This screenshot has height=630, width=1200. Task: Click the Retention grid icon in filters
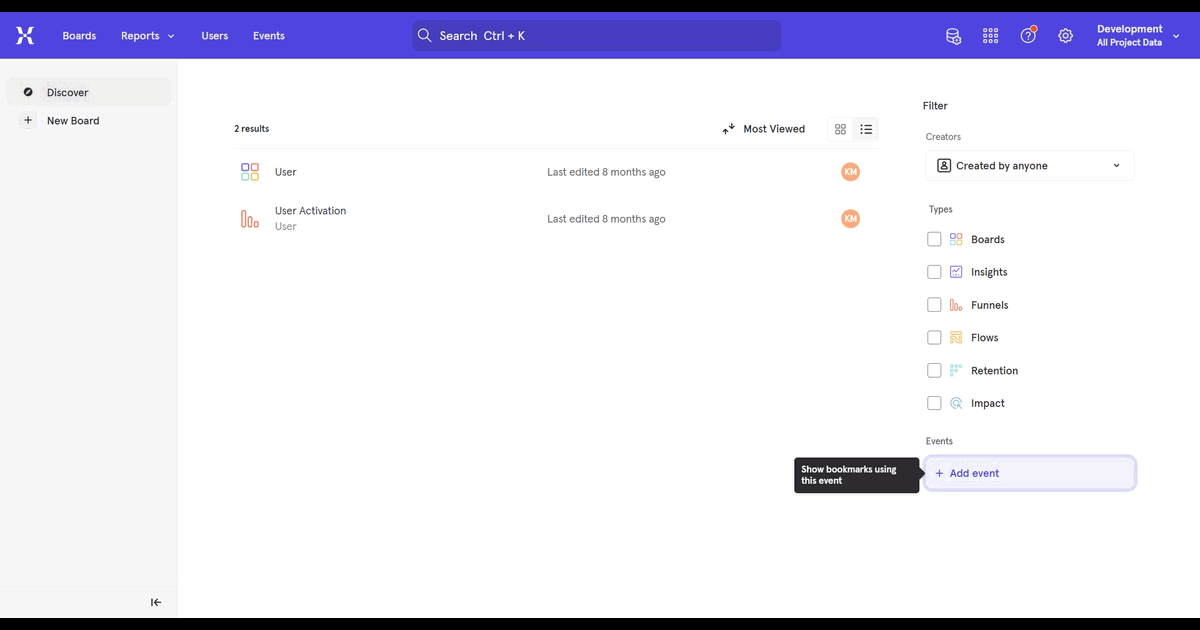pyautogui.click(x=956, y=370)
